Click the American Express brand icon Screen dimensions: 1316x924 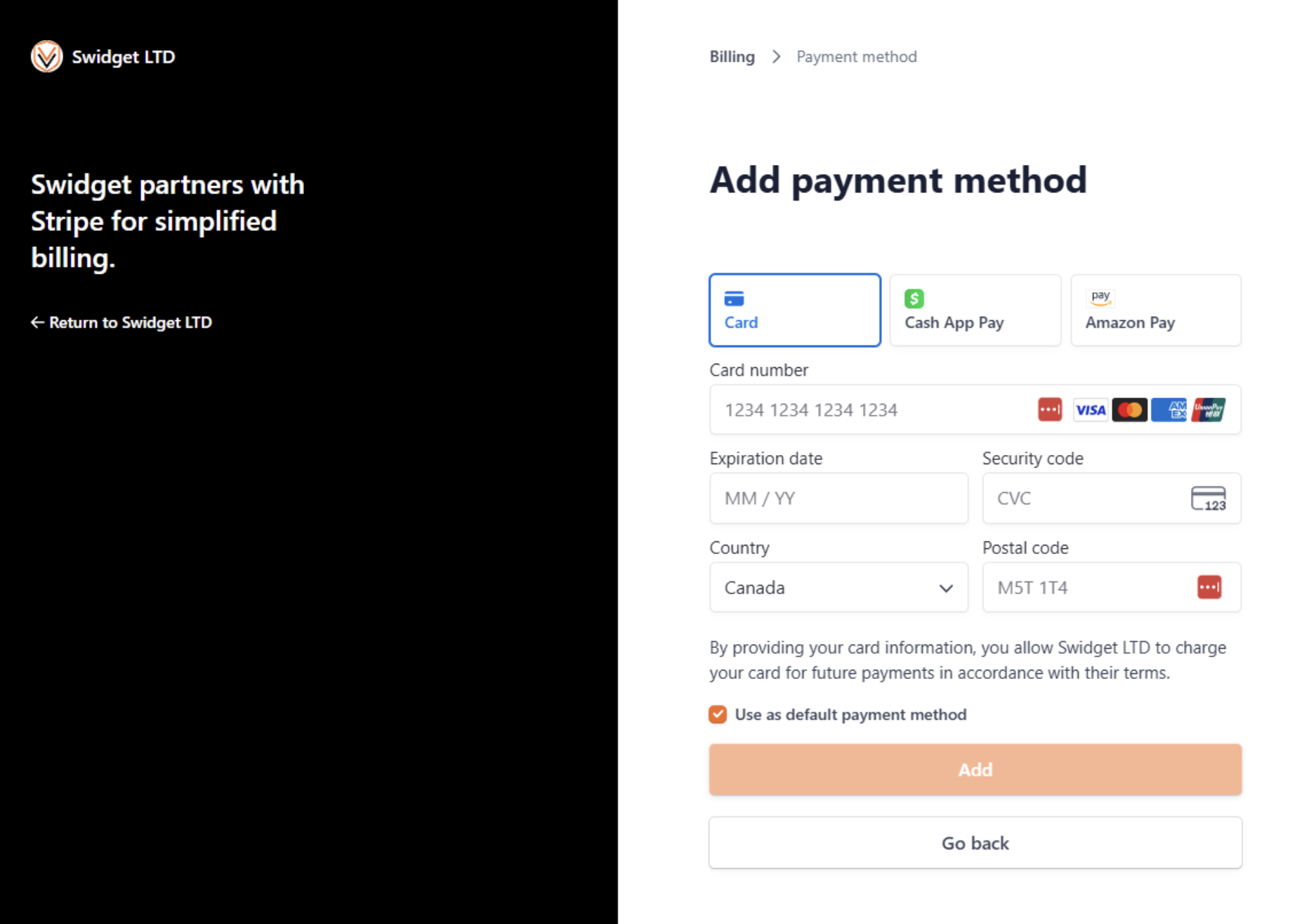(1169, 410)
